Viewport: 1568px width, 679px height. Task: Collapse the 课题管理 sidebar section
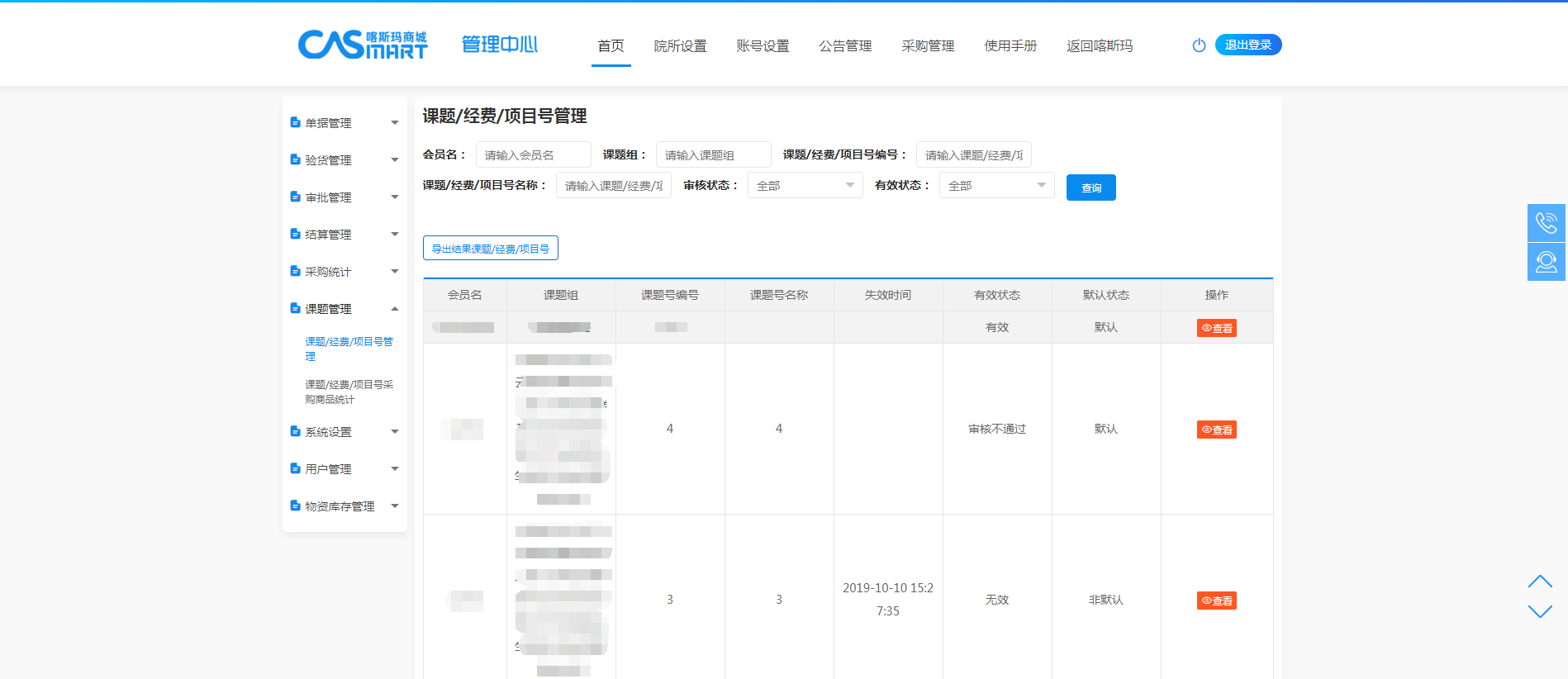(x=344, y=309)
